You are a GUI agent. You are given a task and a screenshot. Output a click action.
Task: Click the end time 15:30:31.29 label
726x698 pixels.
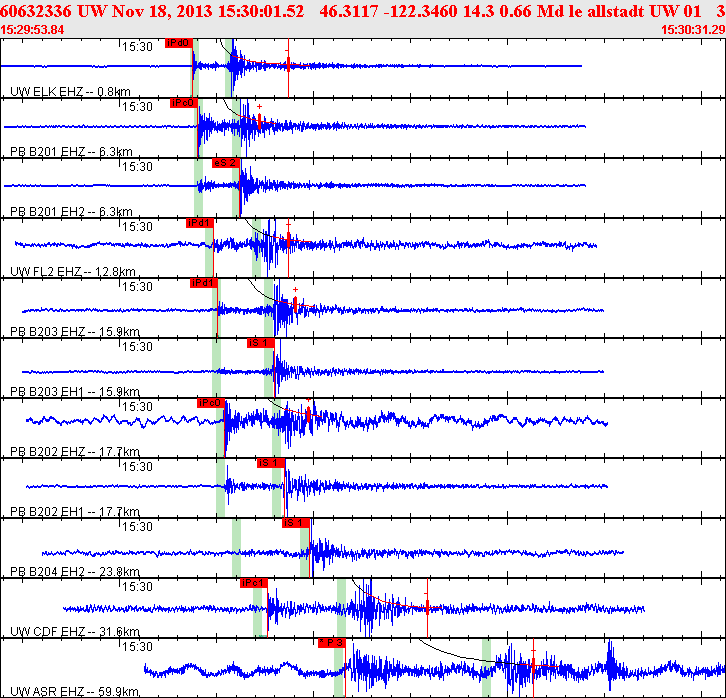click(x=693, y=30)
